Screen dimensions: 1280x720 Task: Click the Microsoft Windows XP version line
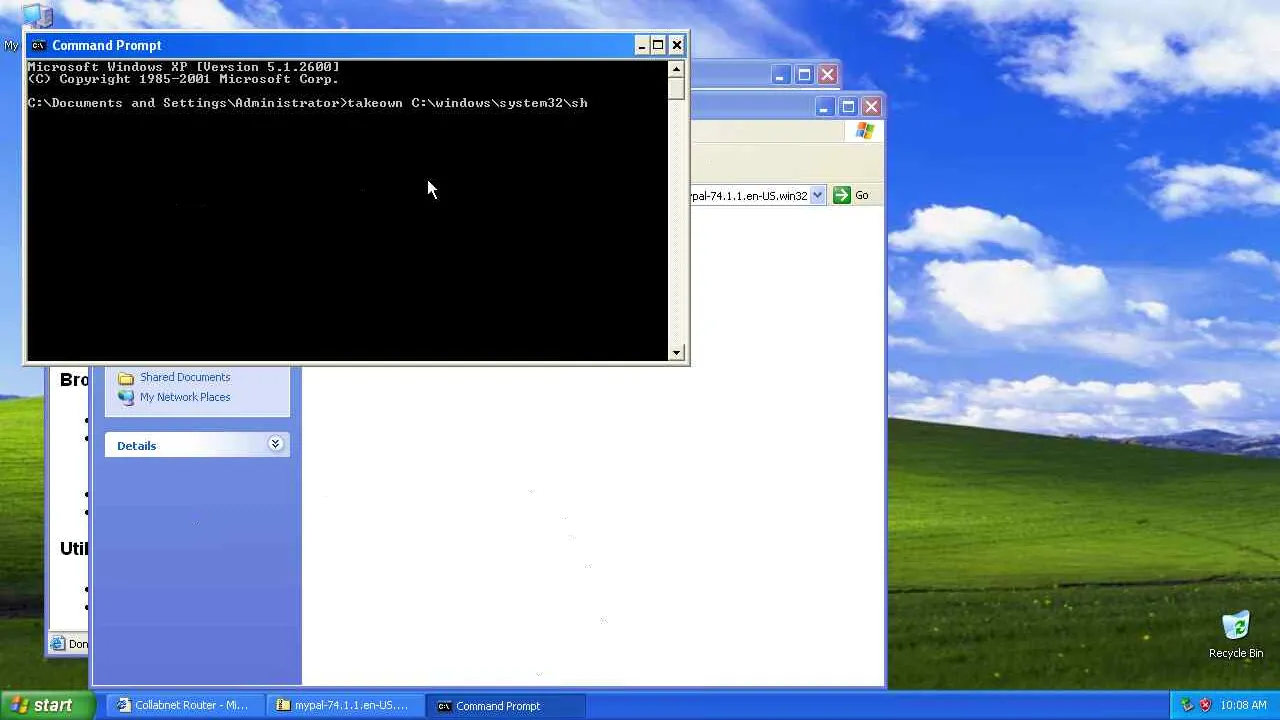[x=184, y=67]
